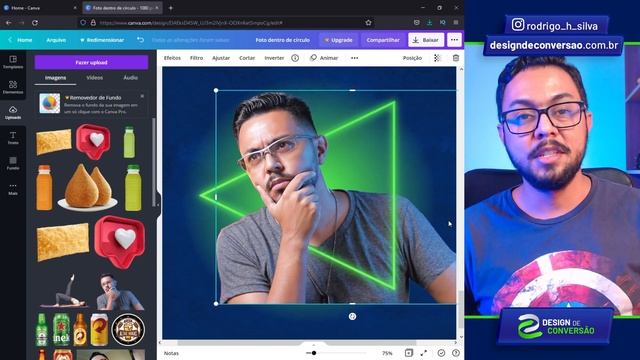Click the rotate handle below image

(352, 316)
